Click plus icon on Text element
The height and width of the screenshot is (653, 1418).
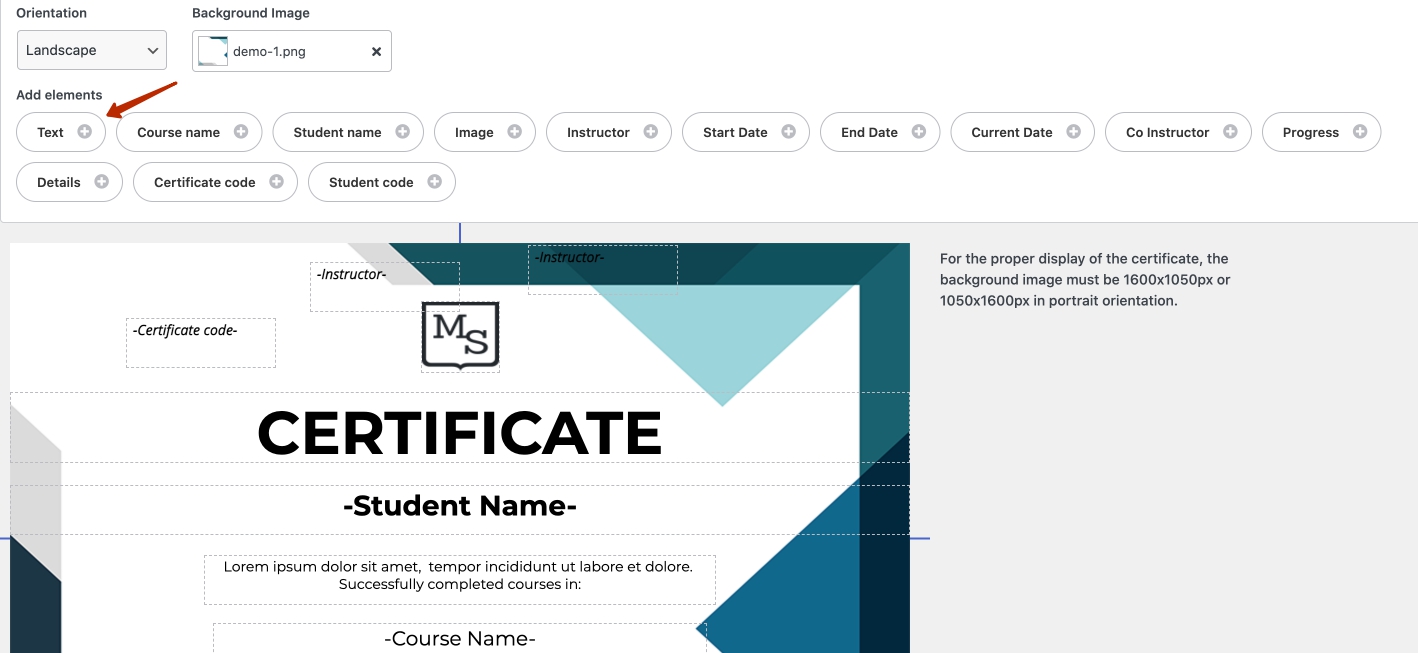pos(85,132)
